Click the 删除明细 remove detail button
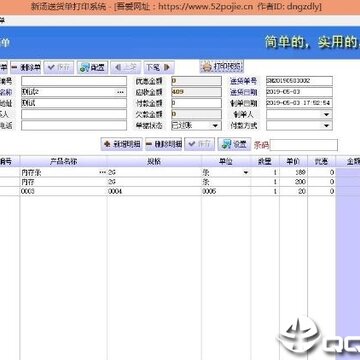360x360 pixels. pyautogui.click(x=164, y=144)
